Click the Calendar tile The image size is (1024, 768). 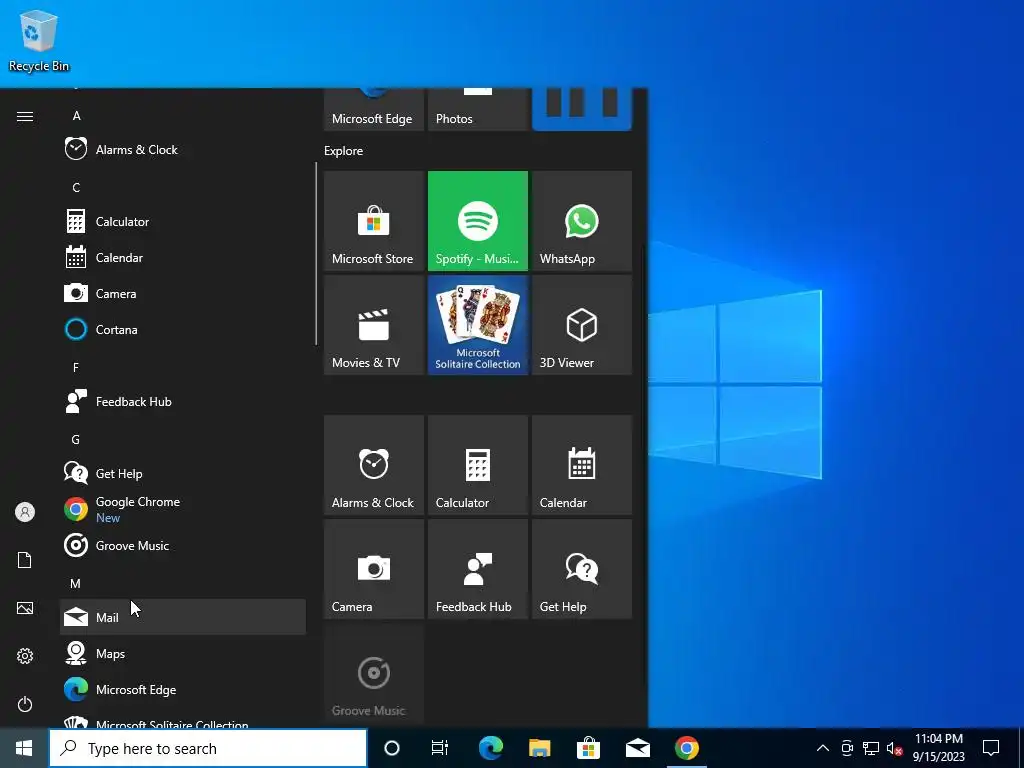[582, 465]
